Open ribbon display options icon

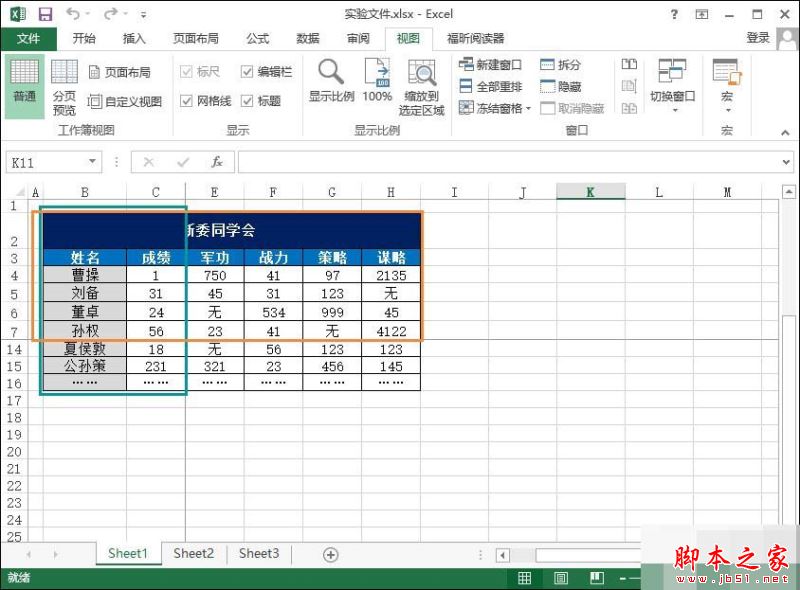coord(702,14)
